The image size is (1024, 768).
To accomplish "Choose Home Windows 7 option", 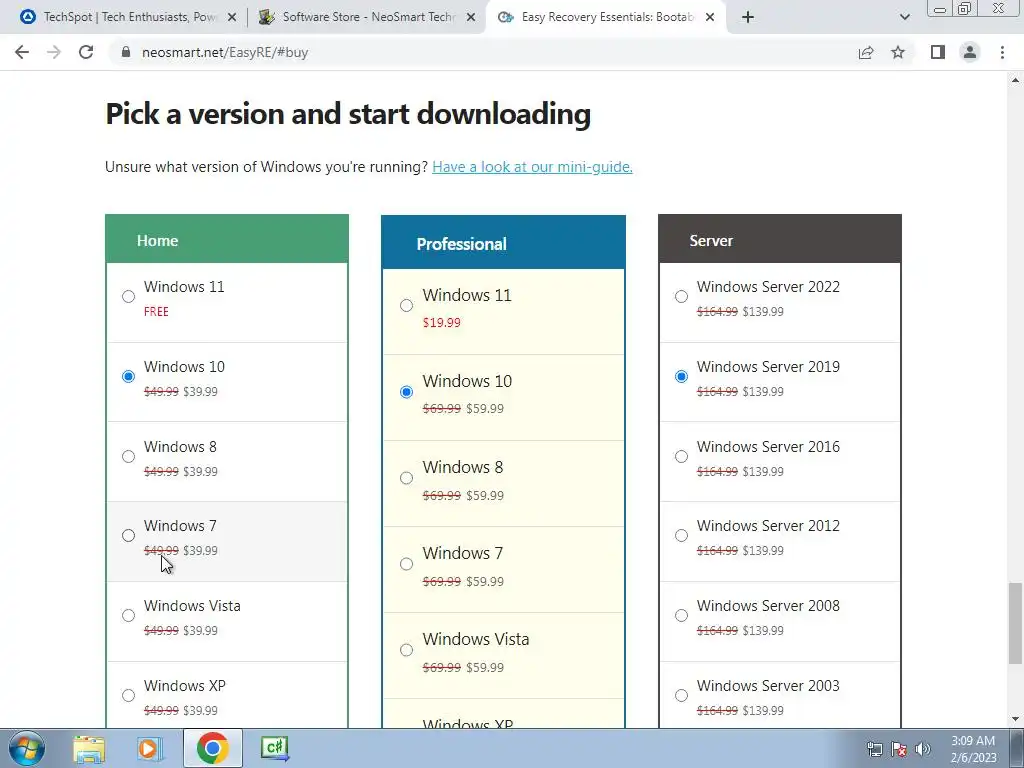I will pyautogui.click(x=129, y=536).
